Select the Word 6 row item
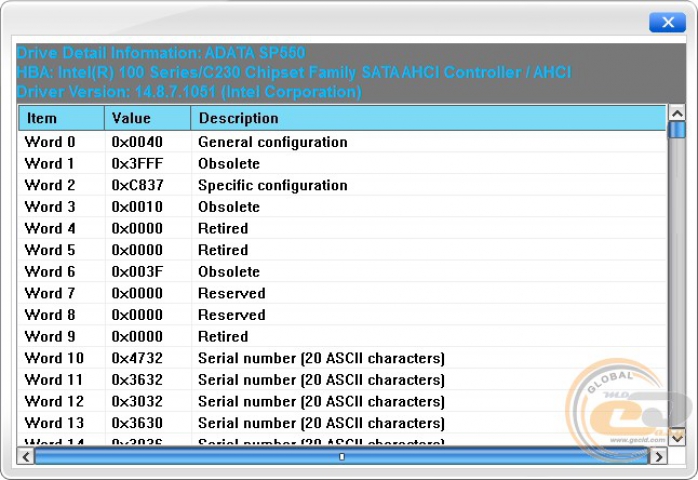 [50, 272]
